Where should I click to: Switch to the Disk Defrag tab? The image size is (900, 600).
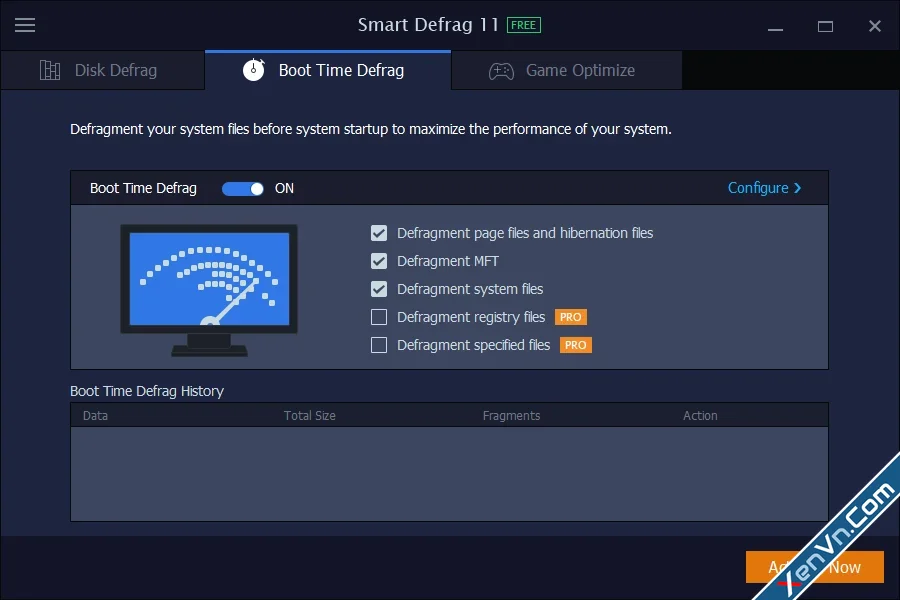103,70
